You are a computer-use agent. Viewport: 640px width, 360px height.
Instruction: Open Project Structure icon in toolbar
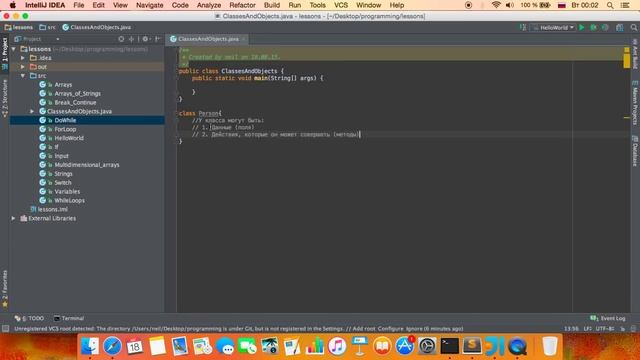[620, 27]
